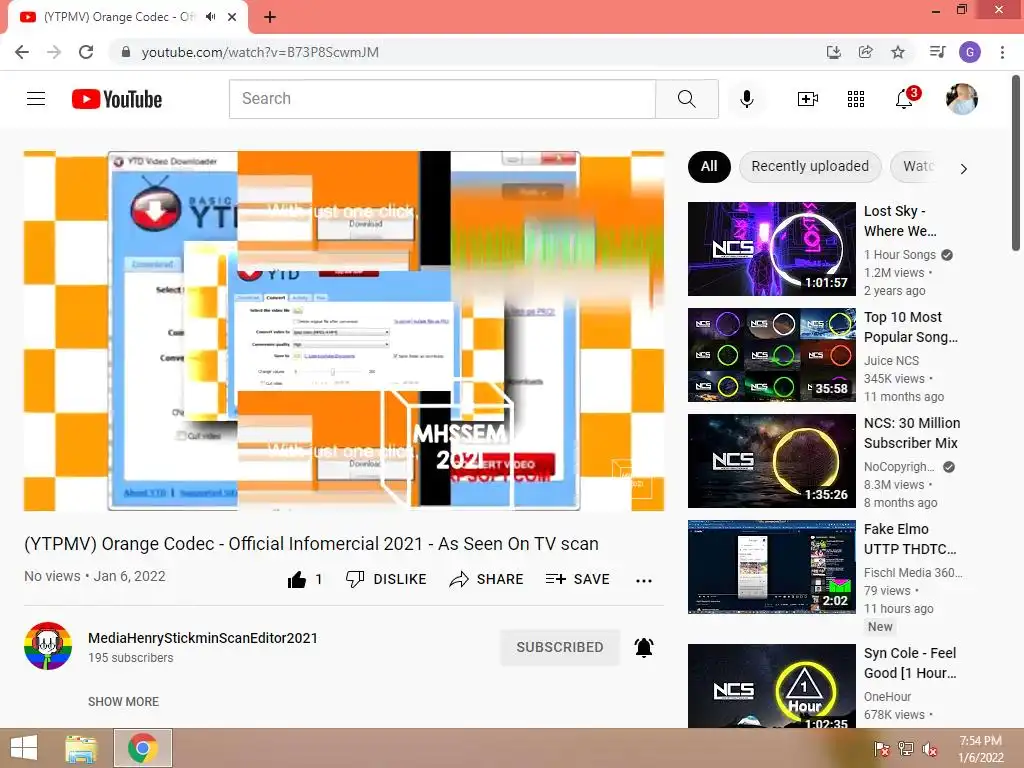
Task: Save video to a playlist
Action: [x=578, y=579]
